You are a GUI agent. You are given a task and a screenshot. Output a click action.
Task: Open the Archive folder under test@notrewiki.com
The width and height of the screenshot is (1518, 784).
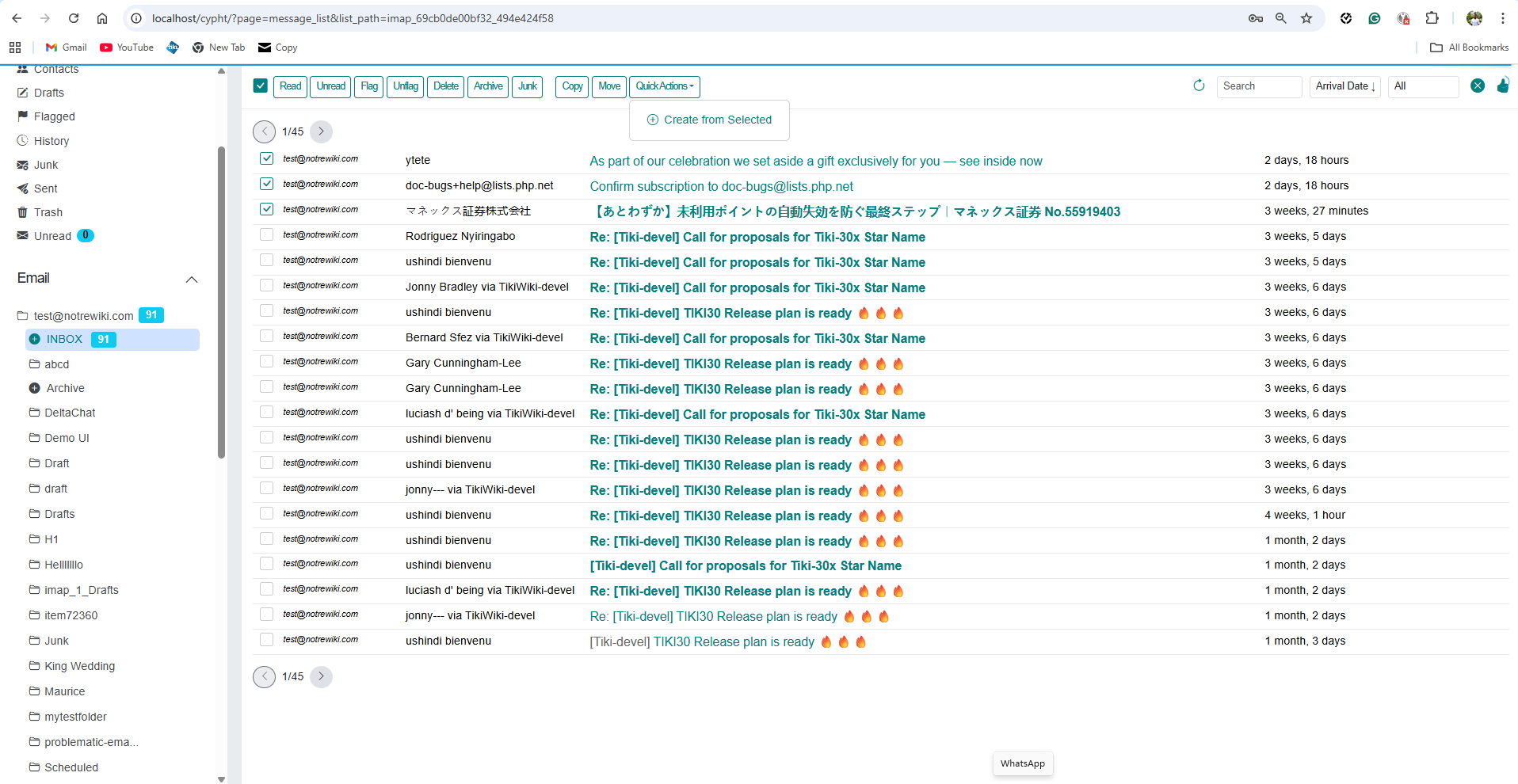[65, 388]
